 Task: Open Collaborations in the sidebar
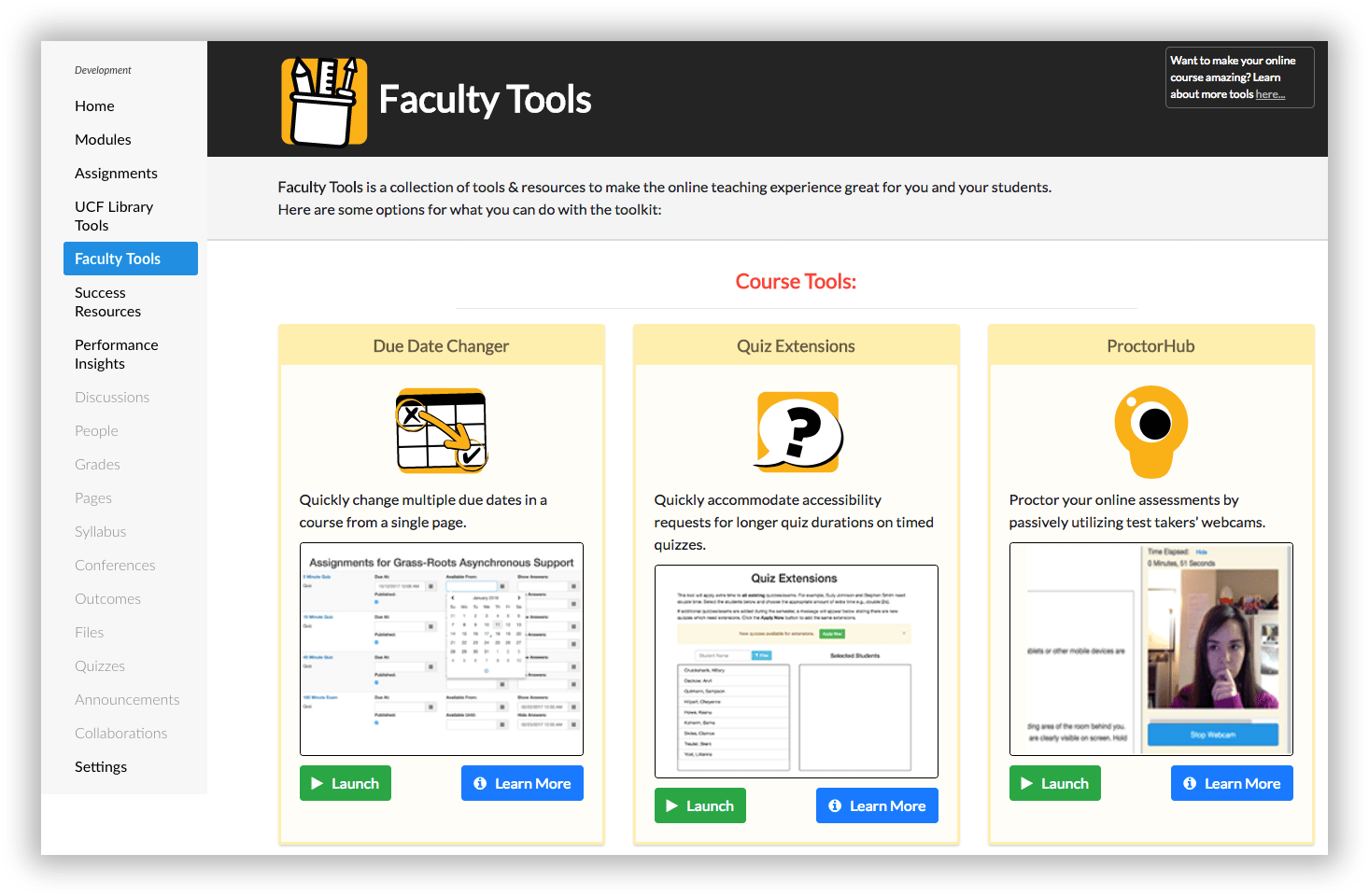tap(121, 734)
